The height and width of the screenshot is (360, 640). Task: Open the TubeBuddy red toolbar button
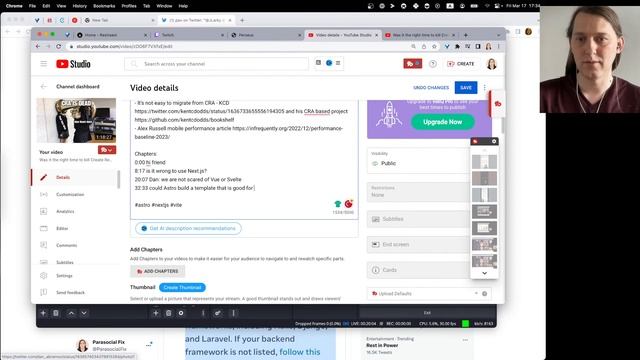click(413, 64)
